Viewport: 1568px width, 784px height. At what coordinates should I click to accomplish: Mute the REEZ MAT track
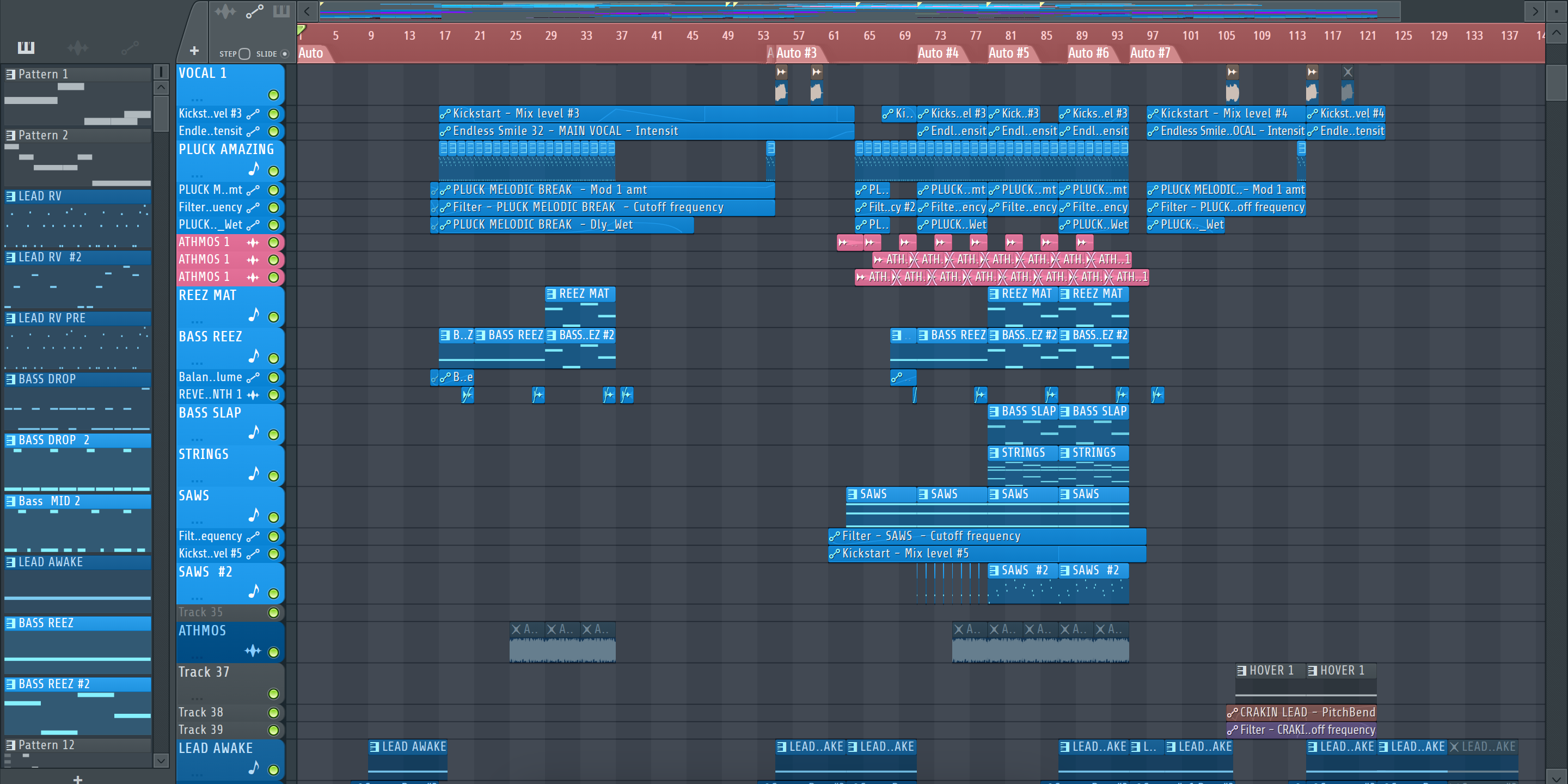[x=273, y=317]
